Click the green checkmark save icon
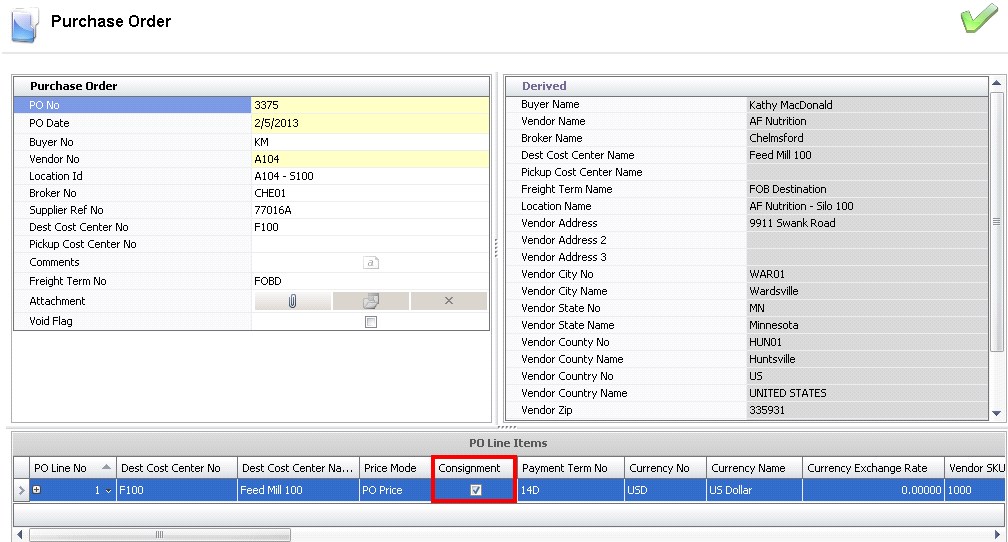 pos(979,20)
